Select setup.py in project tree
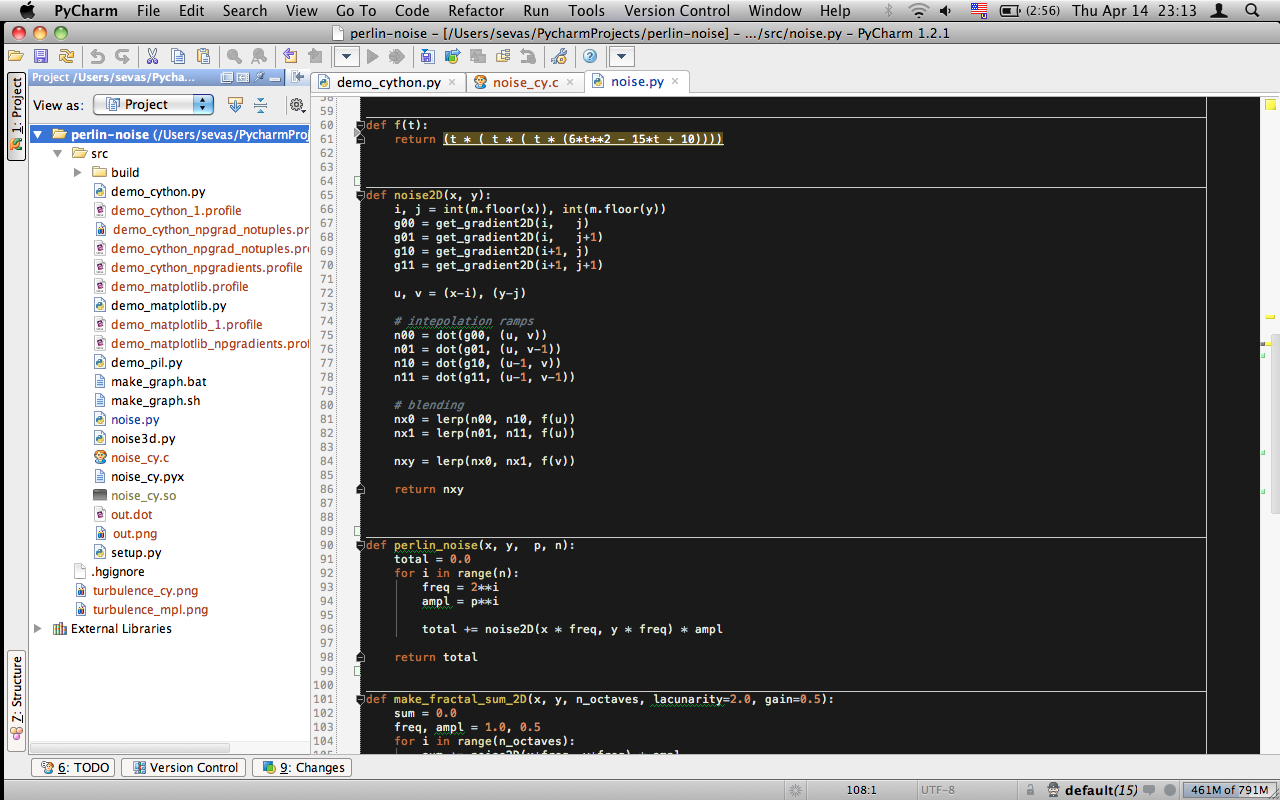 pyautogui.click(x=136, y=552)
